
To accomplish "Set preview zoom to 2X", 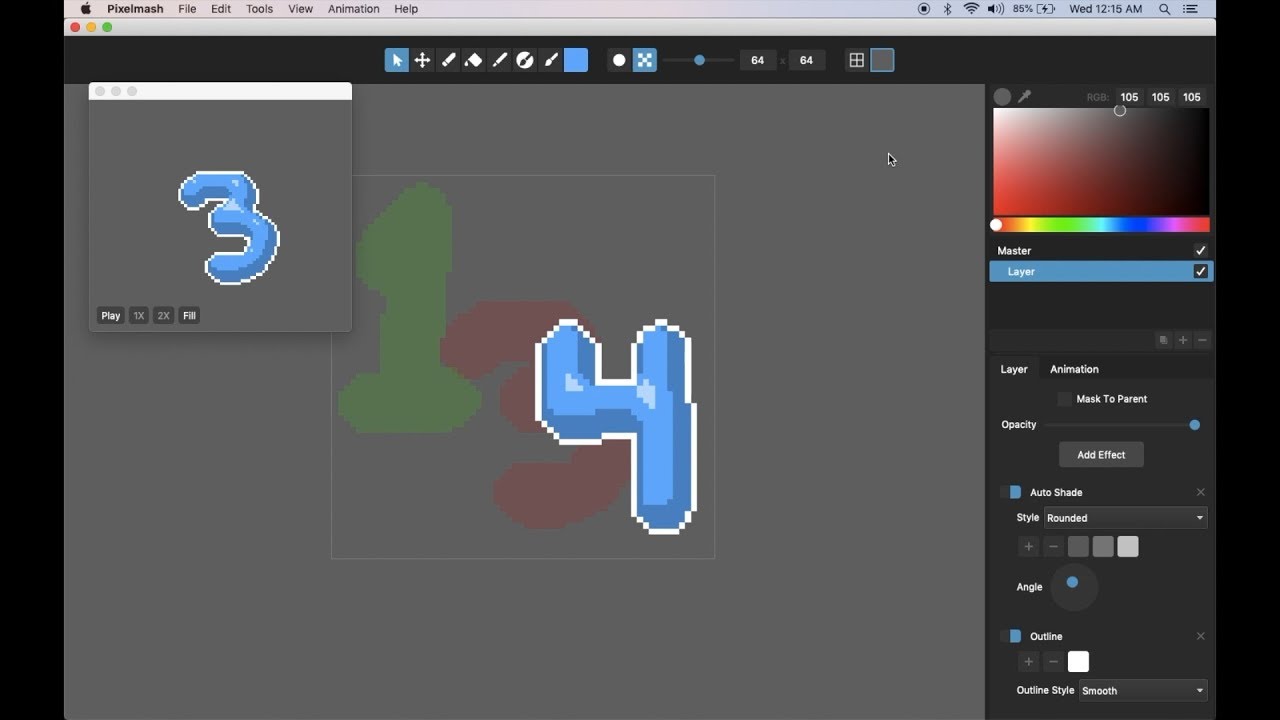I will [164, 316].
